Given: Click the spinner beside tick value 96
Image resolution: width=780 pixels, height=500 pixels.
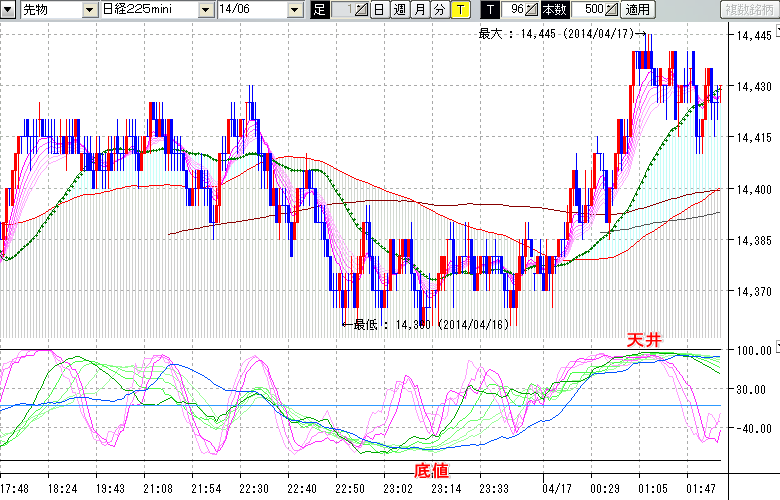Looking at the screenshot, I should coord(533,10).
